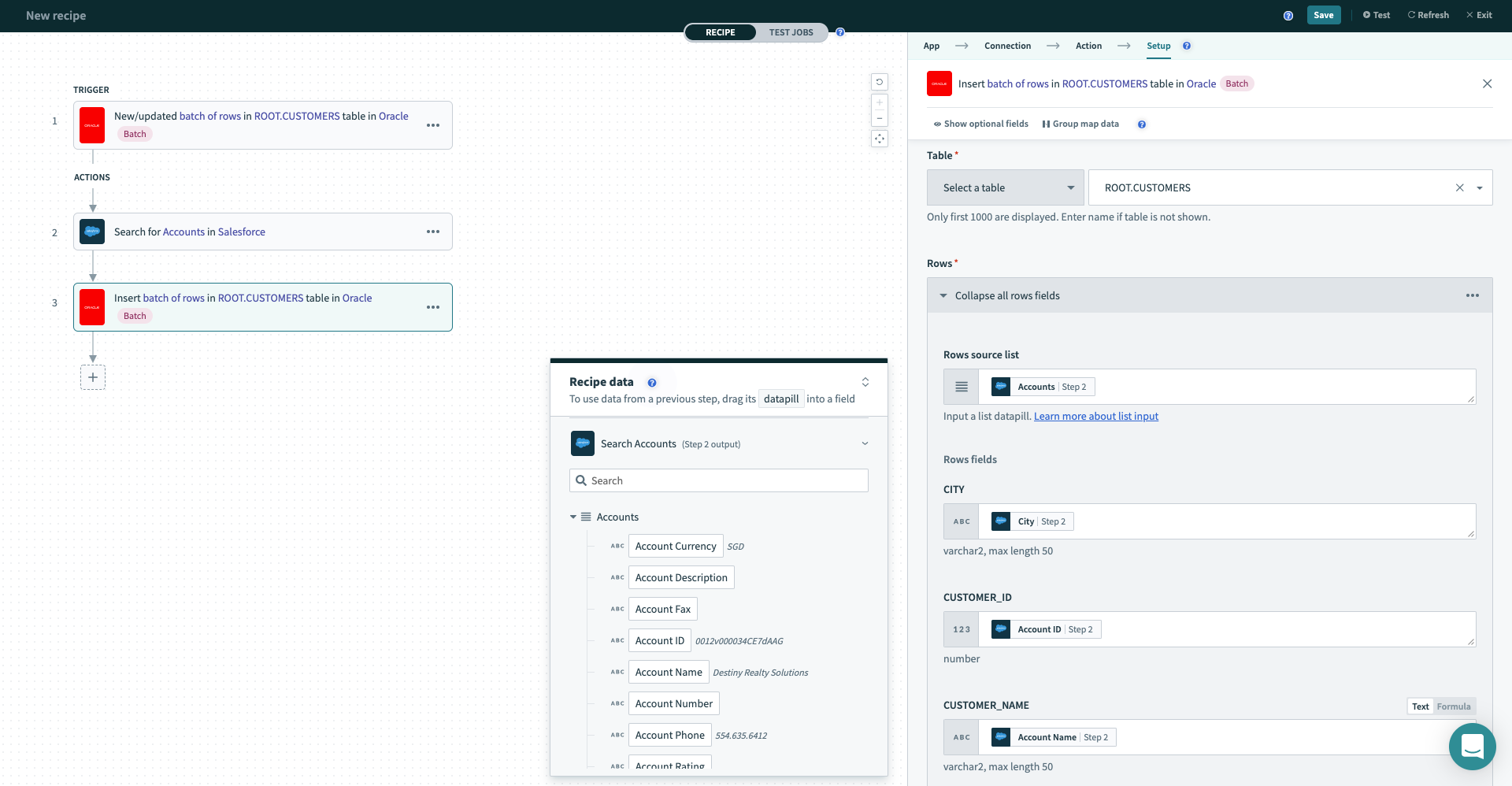Toggle Show optional fields
The width and height of the screenshot is (1512, 786).
point(980,124)
